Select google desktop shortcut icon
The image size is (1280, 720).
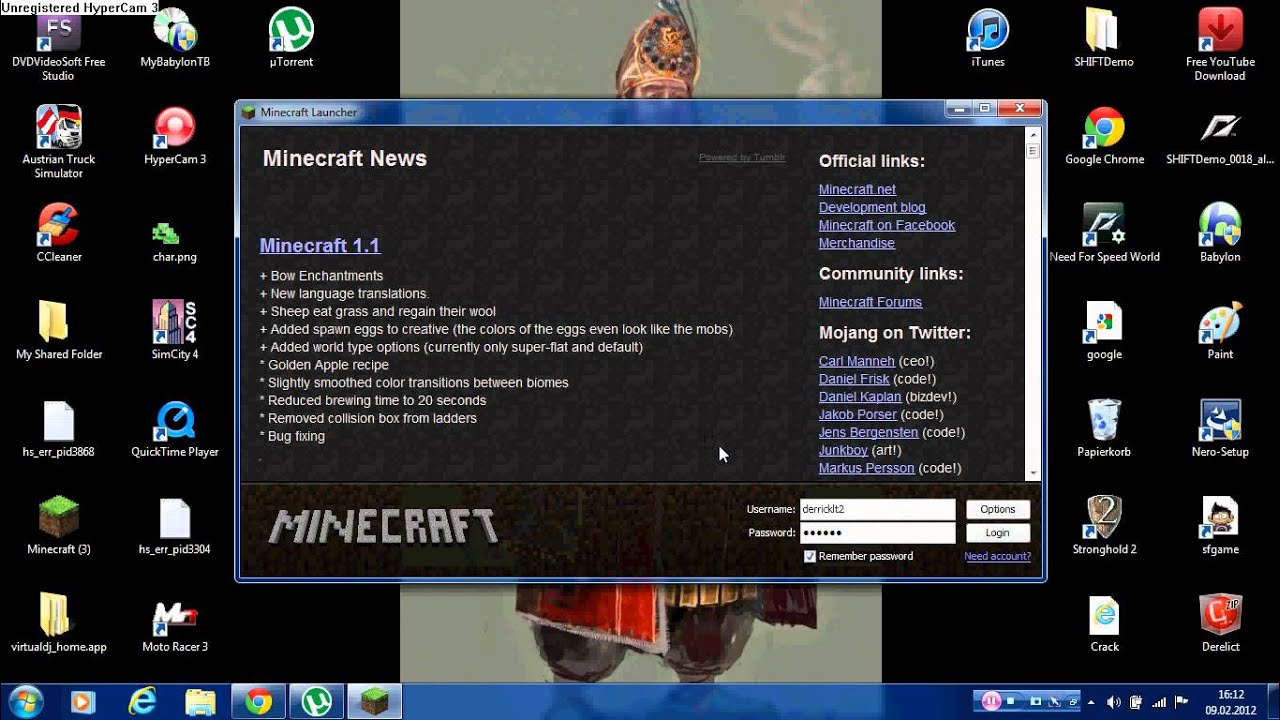coord(1104,330)
